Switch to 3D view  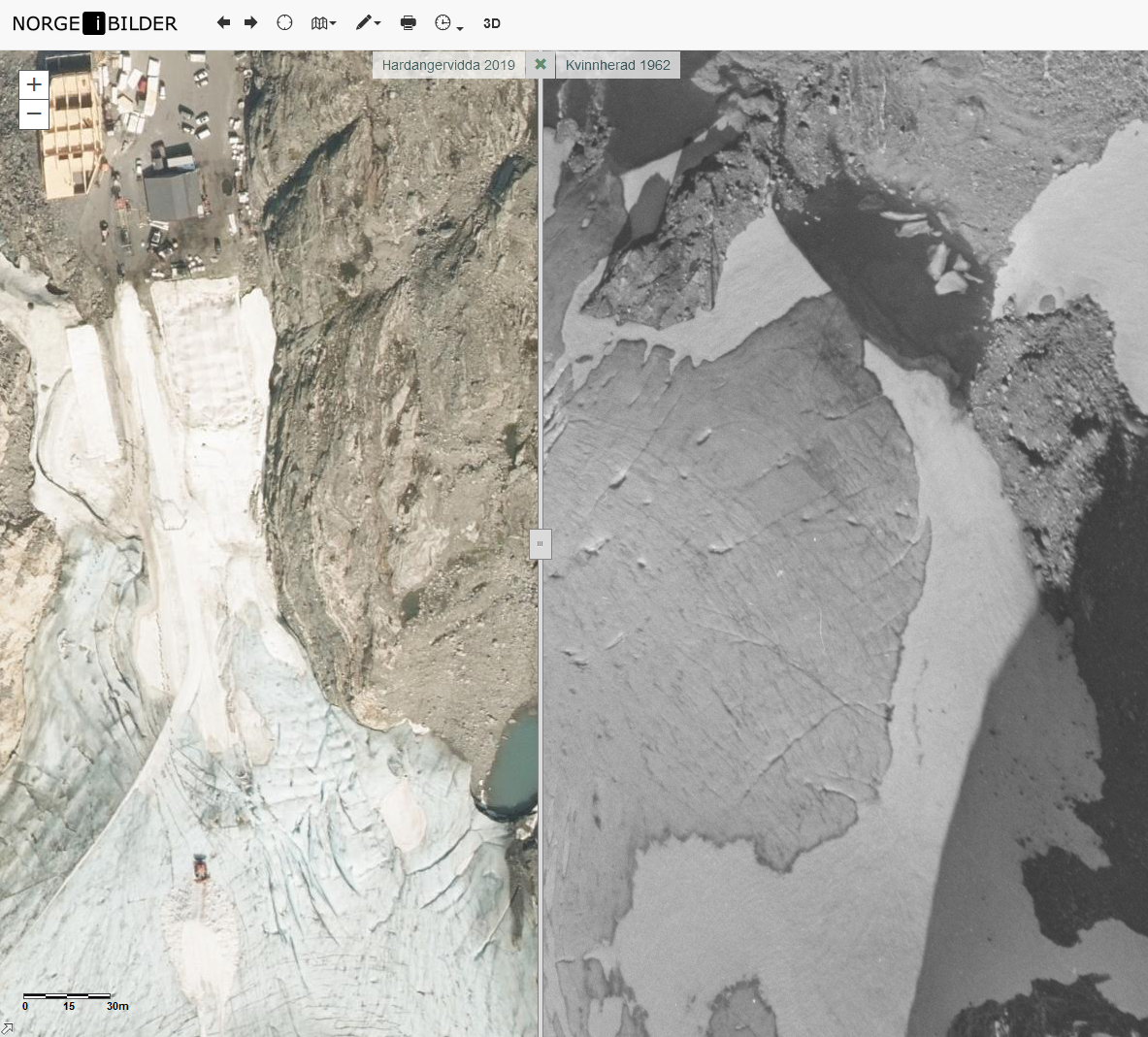[492, 23]
